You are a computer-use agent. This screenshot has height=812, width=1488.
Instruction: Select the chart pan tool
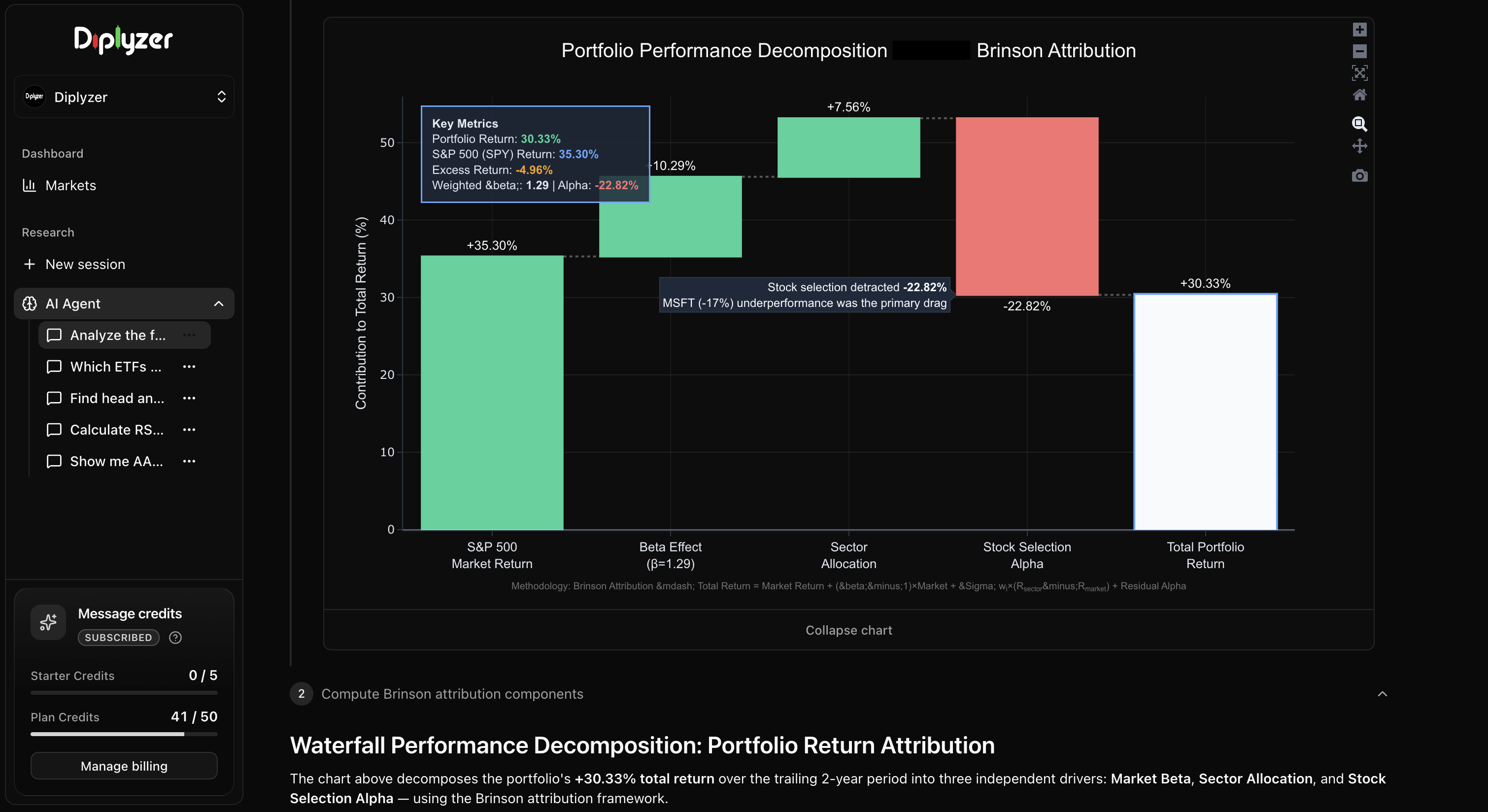pos(1360,145)
